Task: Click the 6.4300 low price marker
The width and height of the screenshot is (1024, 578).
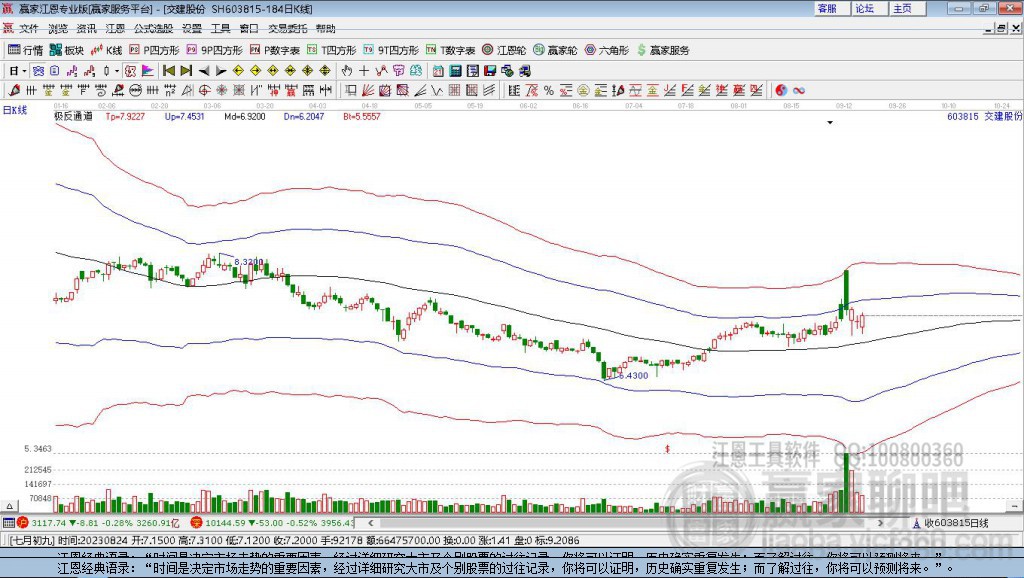Action: [x=633, y=376]
